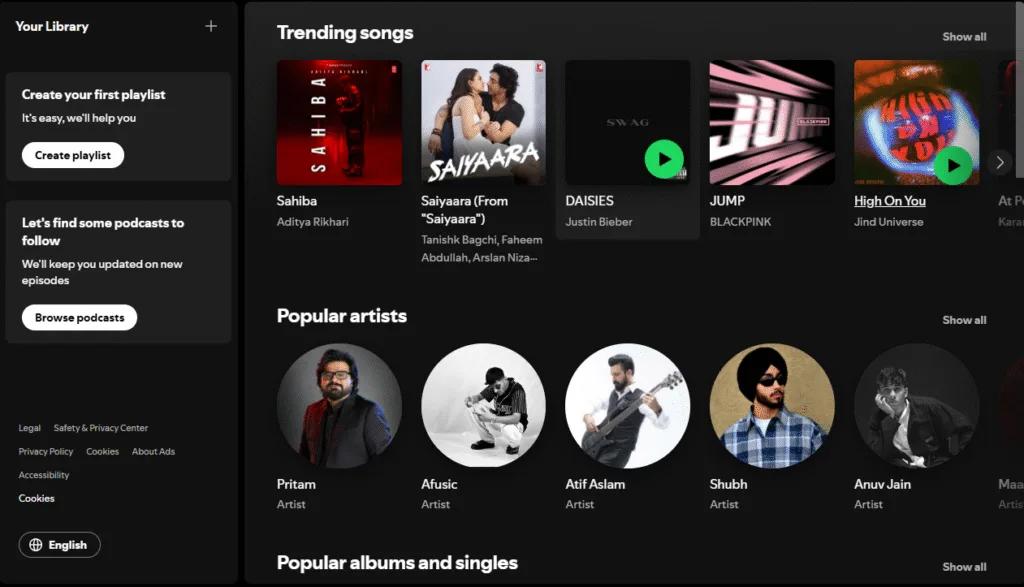Play High On You with green play button

point(953,165)
